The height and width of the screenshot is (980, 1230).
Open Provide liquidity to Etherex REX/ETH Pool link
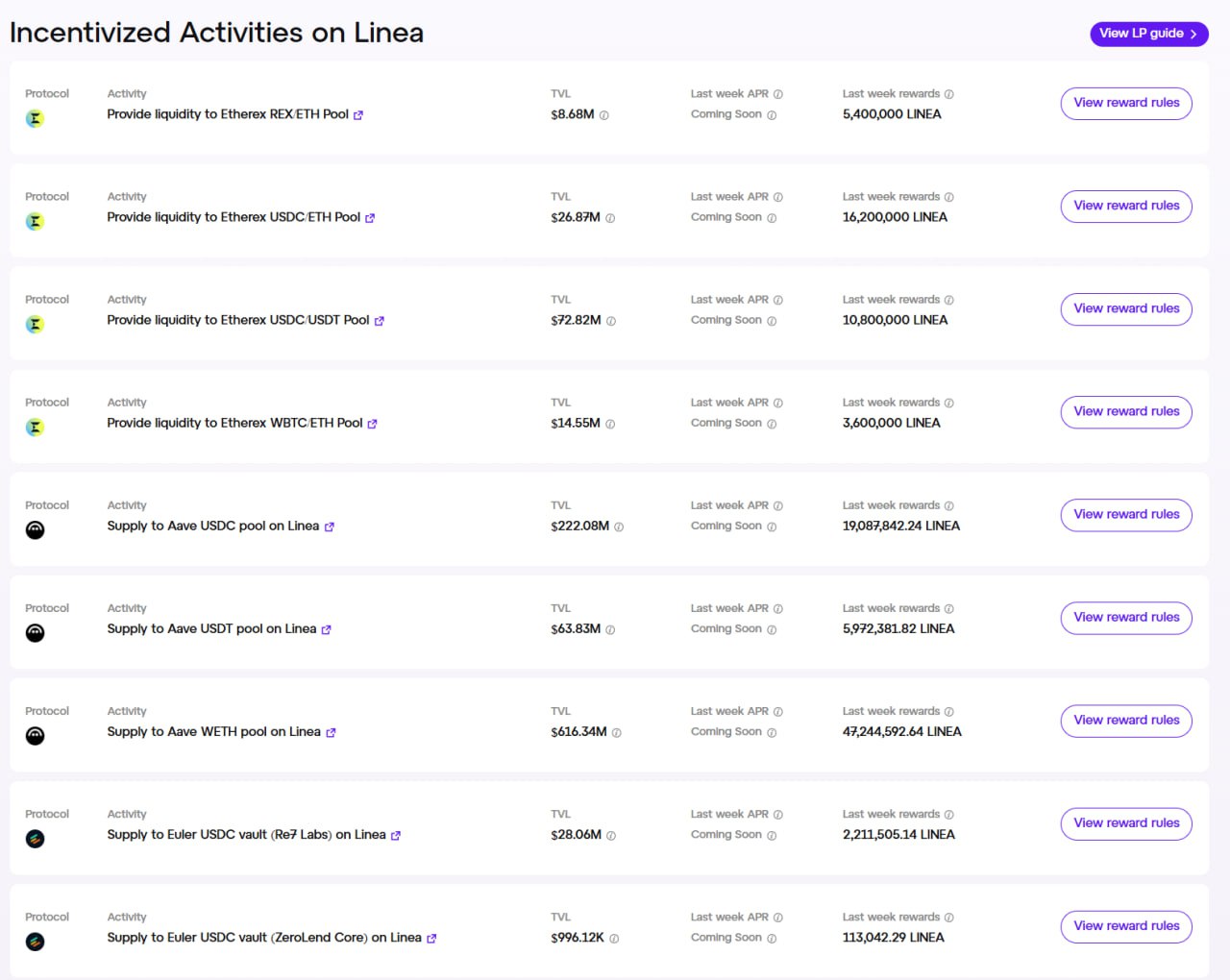(x=228, y=114)
